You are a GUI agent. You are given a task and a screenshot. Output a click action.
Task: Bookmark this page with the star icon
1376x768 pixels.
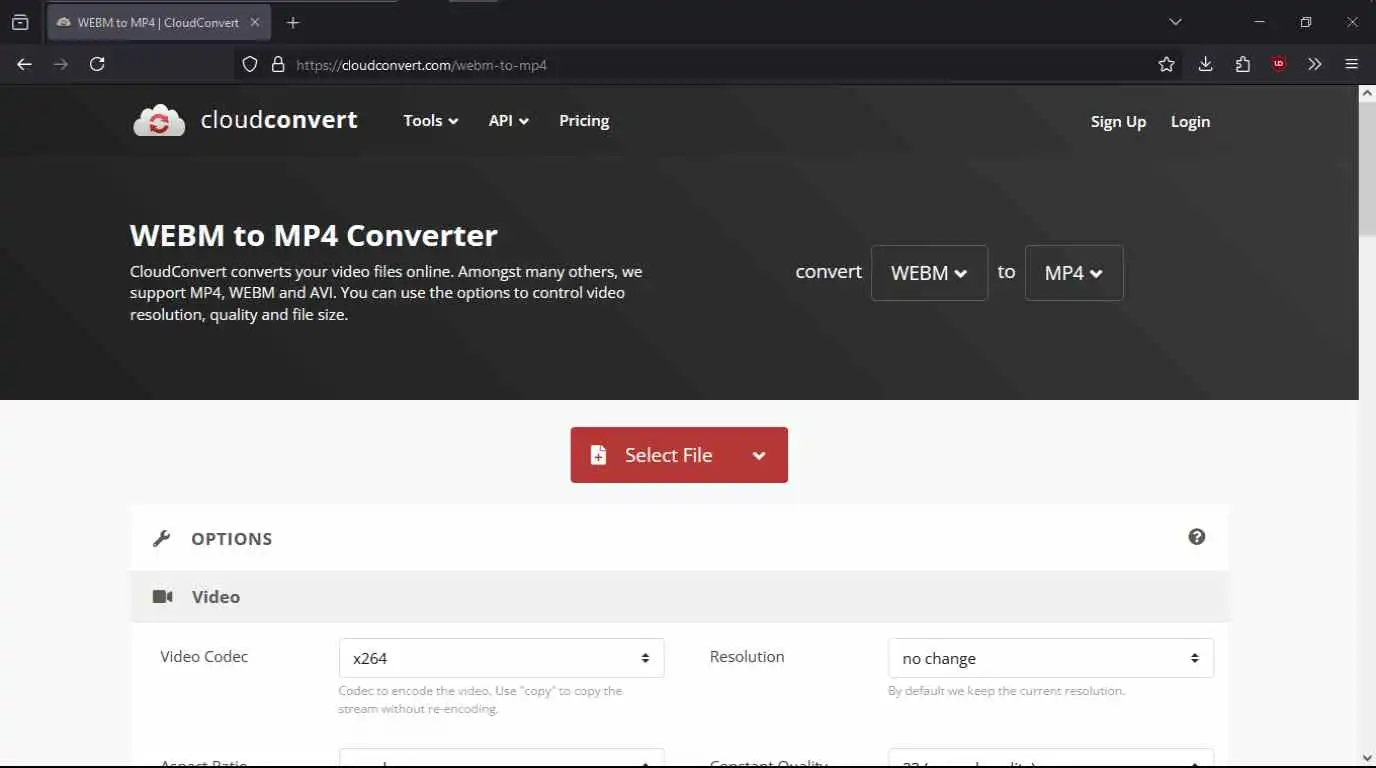click(x=1166, y=64)
